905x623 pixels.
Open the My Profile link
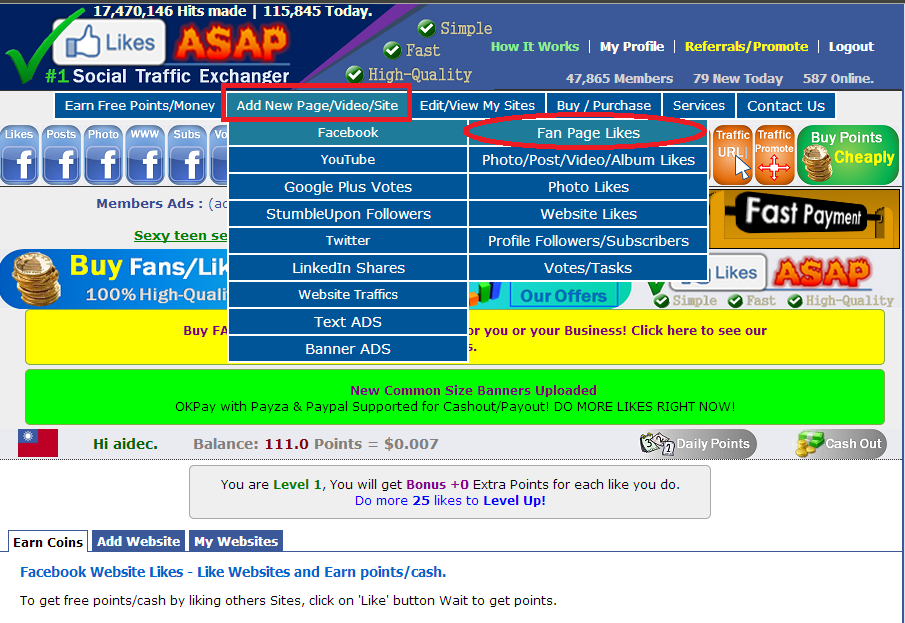click(632, 47)
